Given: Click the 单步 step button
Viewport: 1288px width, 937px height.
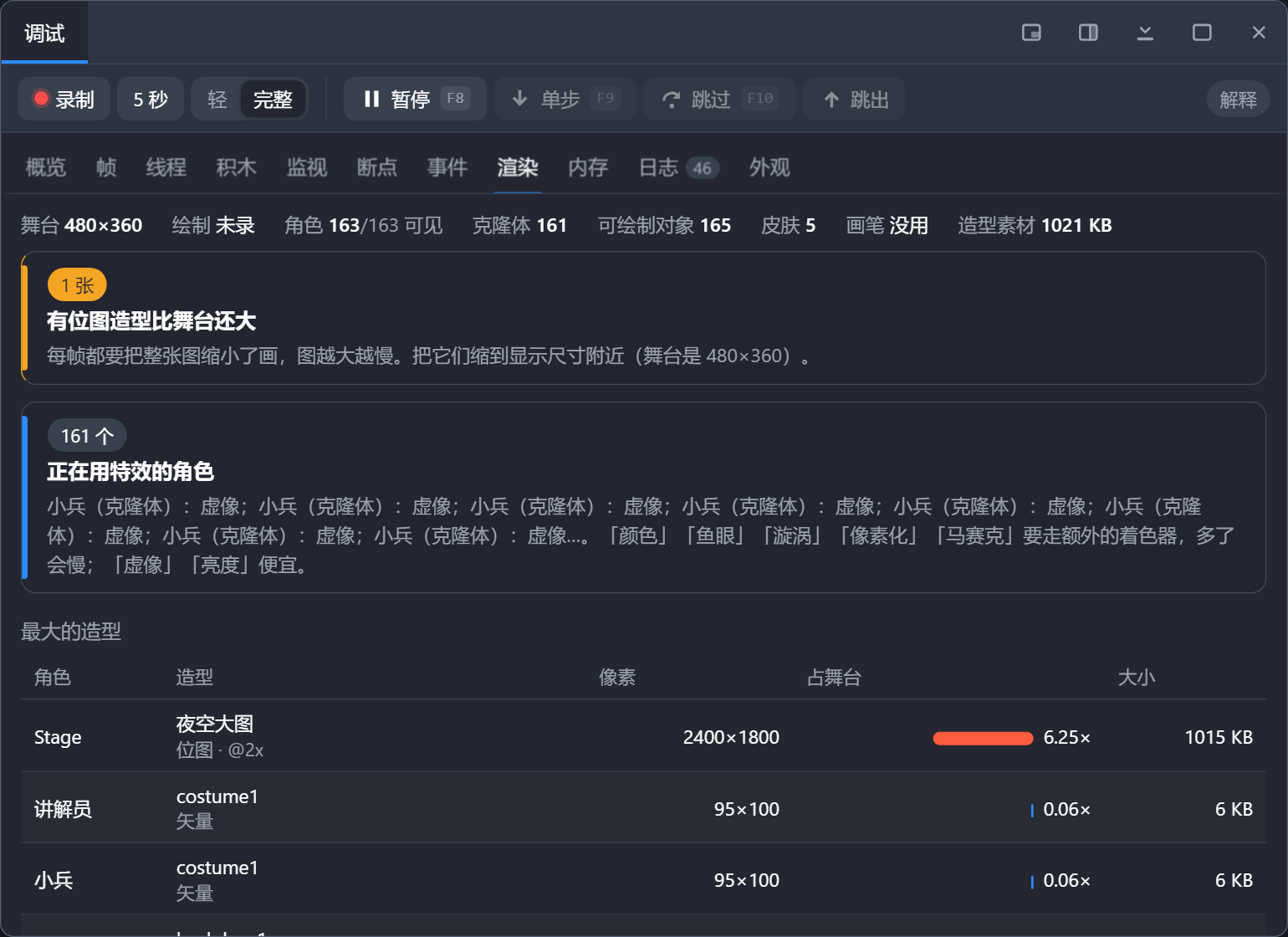Looking at the screenshot, I should click(x=565, y=100).
